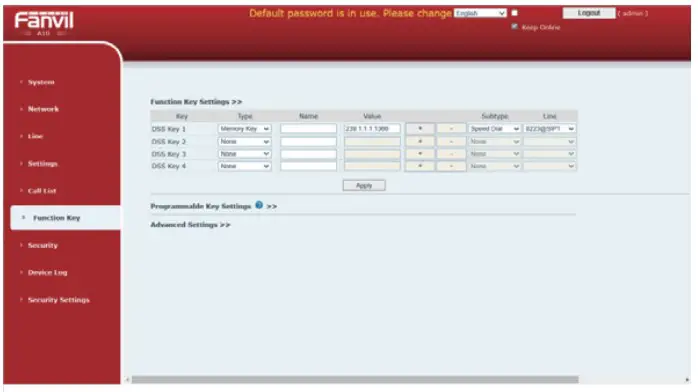Click the DSS Key 2 Value field
Image resolution: width=698 pixels, height=392 pixels.
click(372, 141)
